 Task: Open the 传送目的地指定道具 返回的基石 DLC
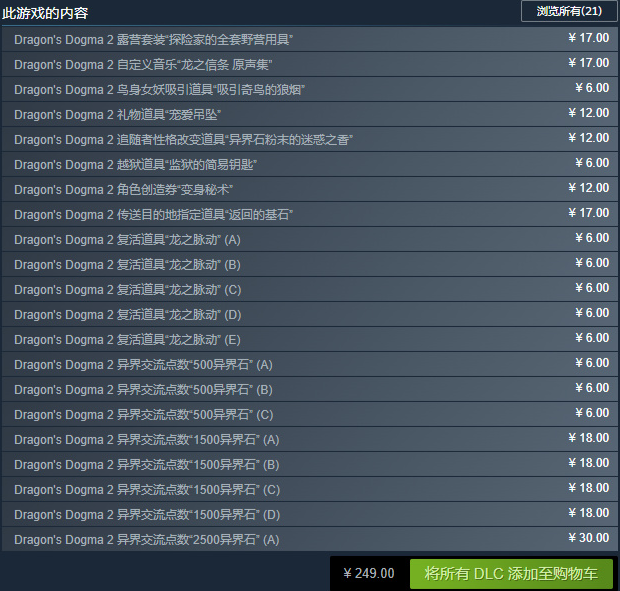pos(310,214)
